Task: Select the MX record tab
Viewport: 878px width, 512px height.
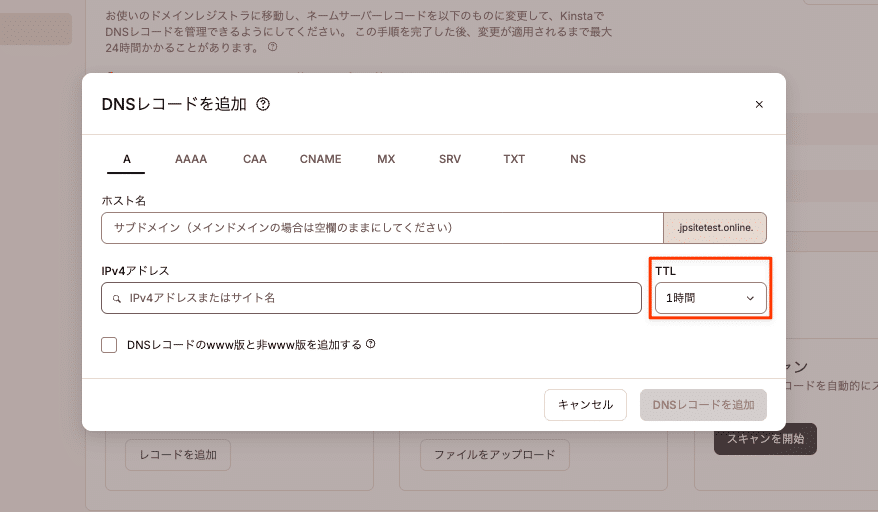Action: (386, 159)
